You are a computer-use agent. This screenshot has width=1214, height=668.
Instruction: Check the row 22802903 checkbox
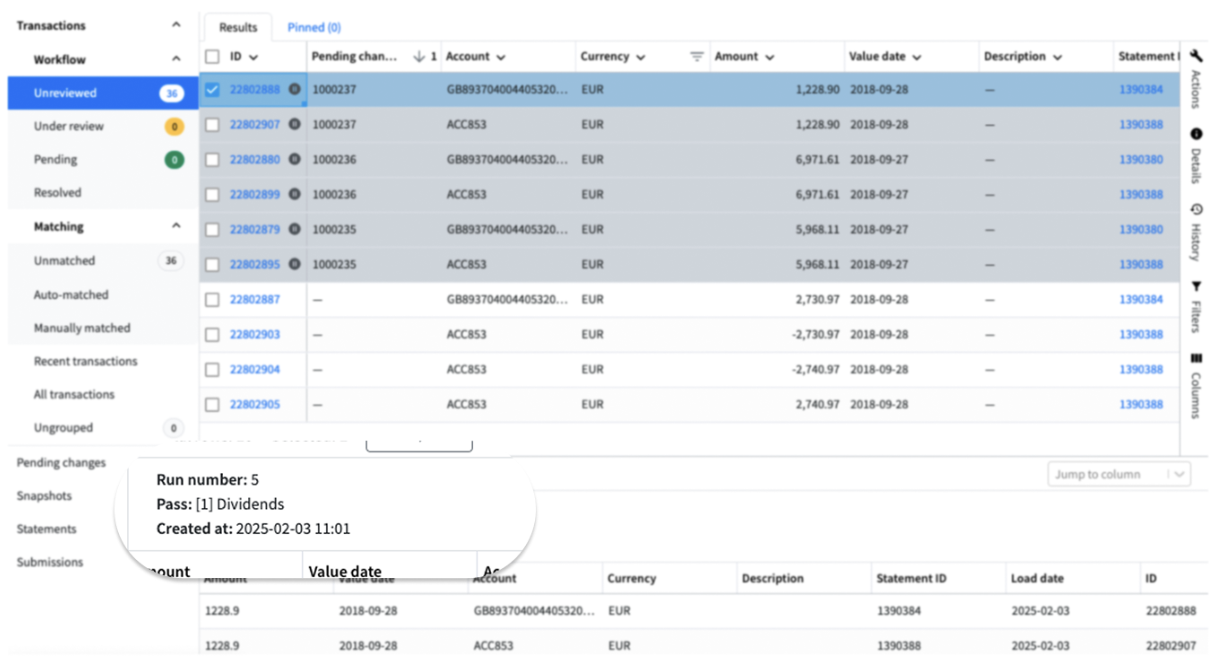coord(212,335)
